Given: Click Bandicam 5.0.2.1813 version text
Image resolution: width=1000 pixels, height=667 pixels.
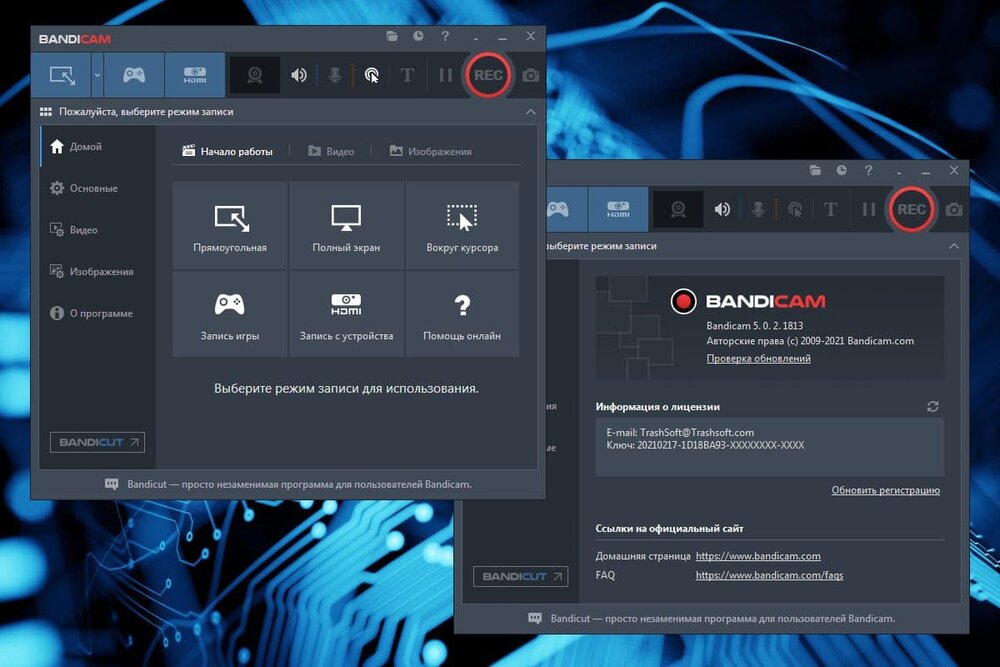Looking at the screenshot, I should coord(754,325).
